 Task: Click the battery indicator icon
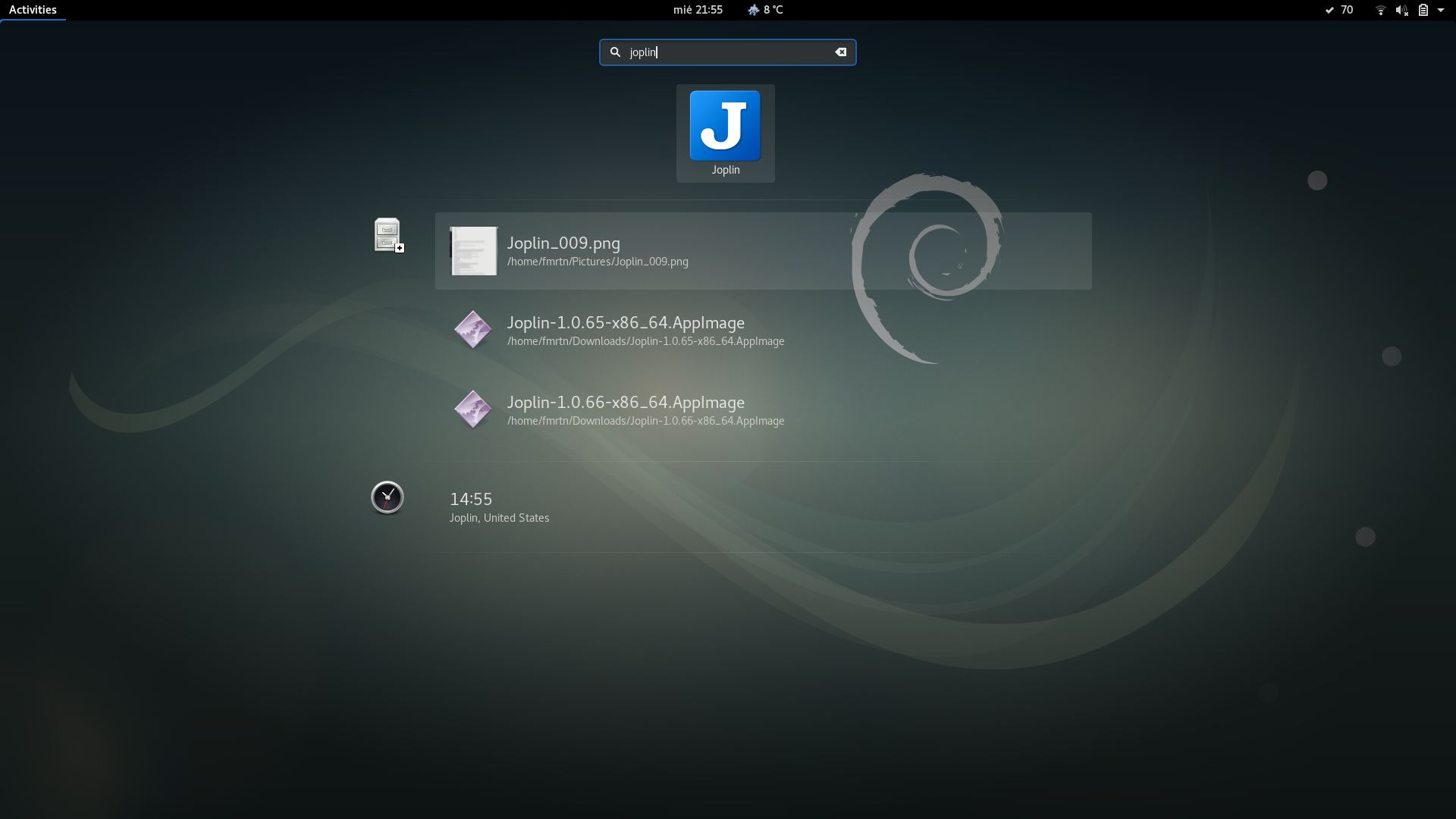click(1425, 10)
